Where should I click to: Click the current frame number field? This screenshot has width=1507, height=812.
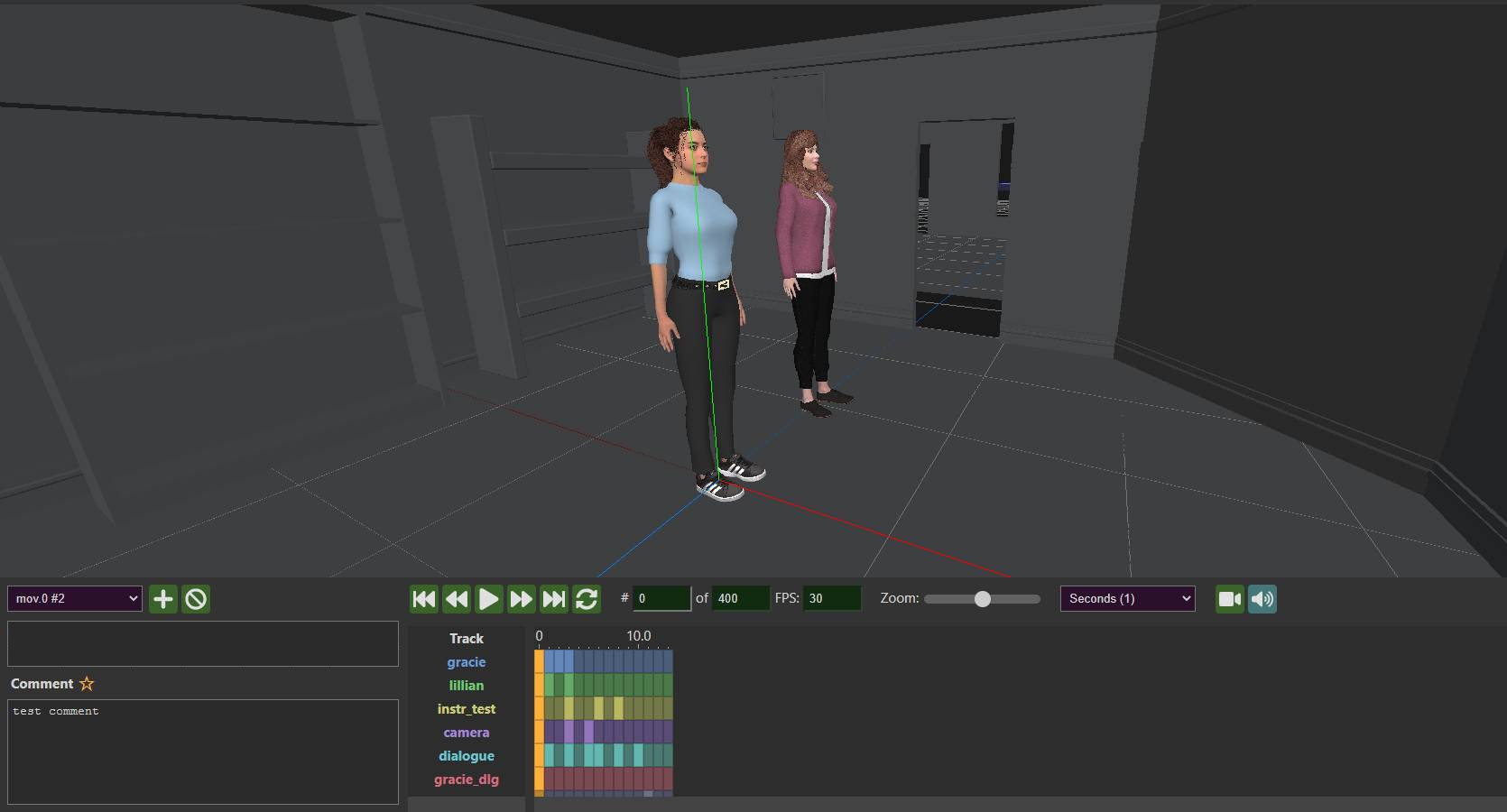[x=661, y=599]
